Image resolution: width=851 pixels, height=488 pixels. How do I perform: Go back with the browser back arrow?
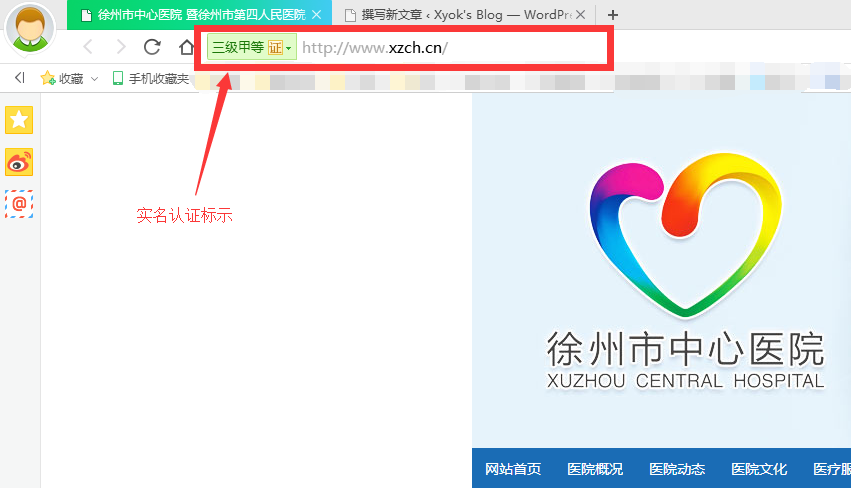[88, 47]
